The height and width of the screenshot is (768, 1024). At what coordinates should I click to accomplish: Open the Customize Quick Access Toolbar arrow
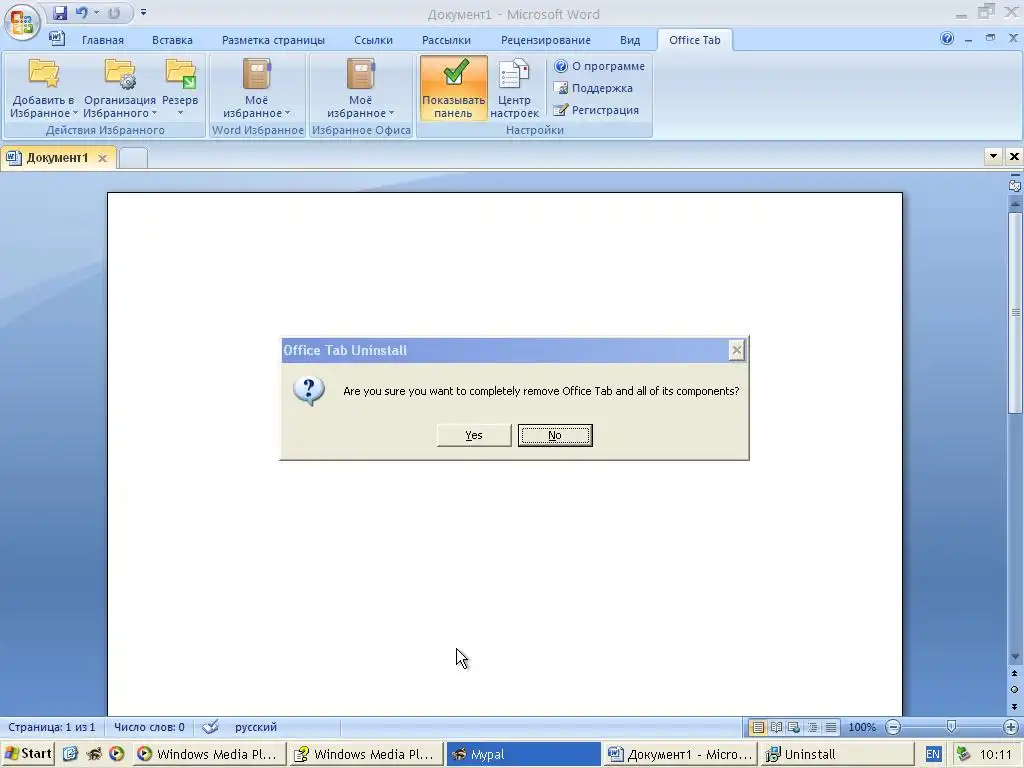(143, 12)
